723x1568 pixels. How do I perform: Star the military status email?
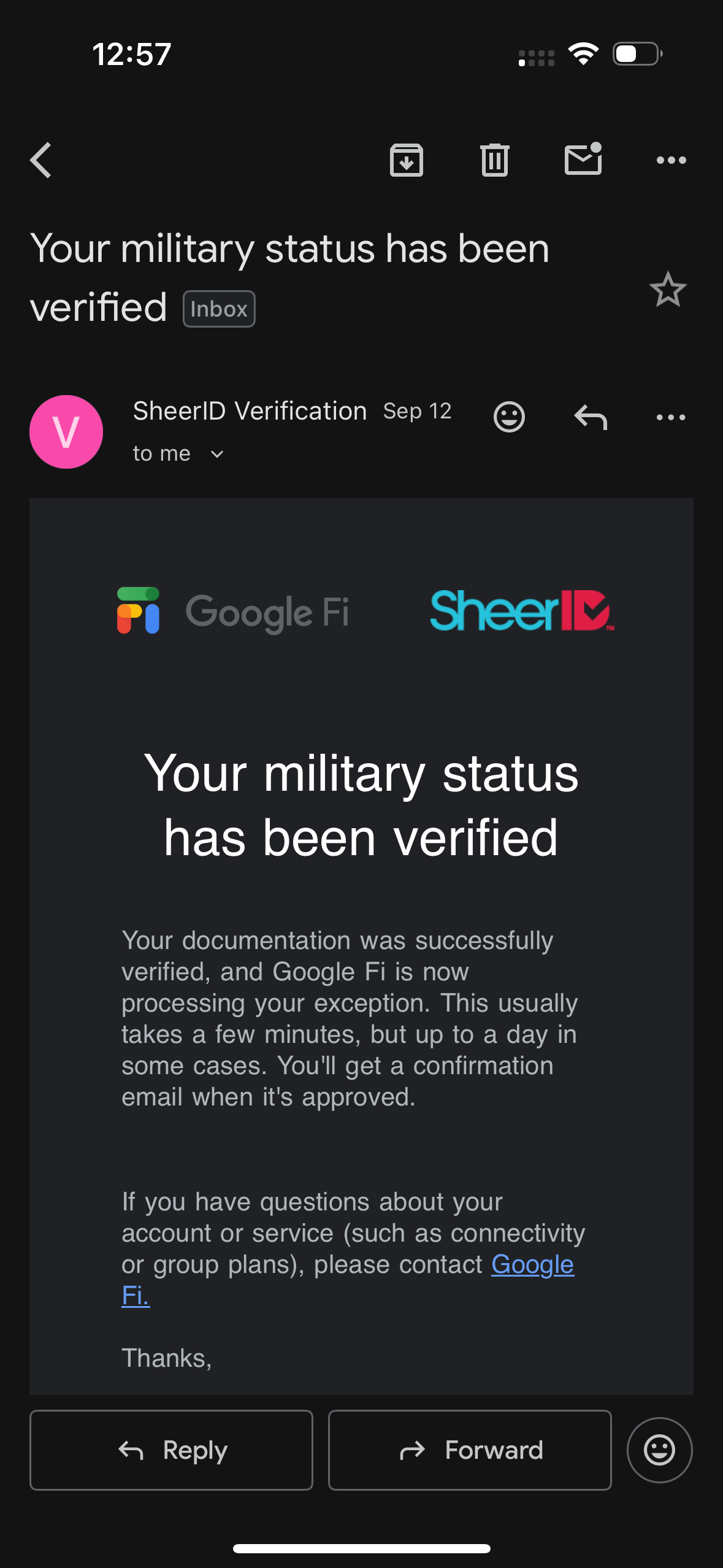[667, 290]
